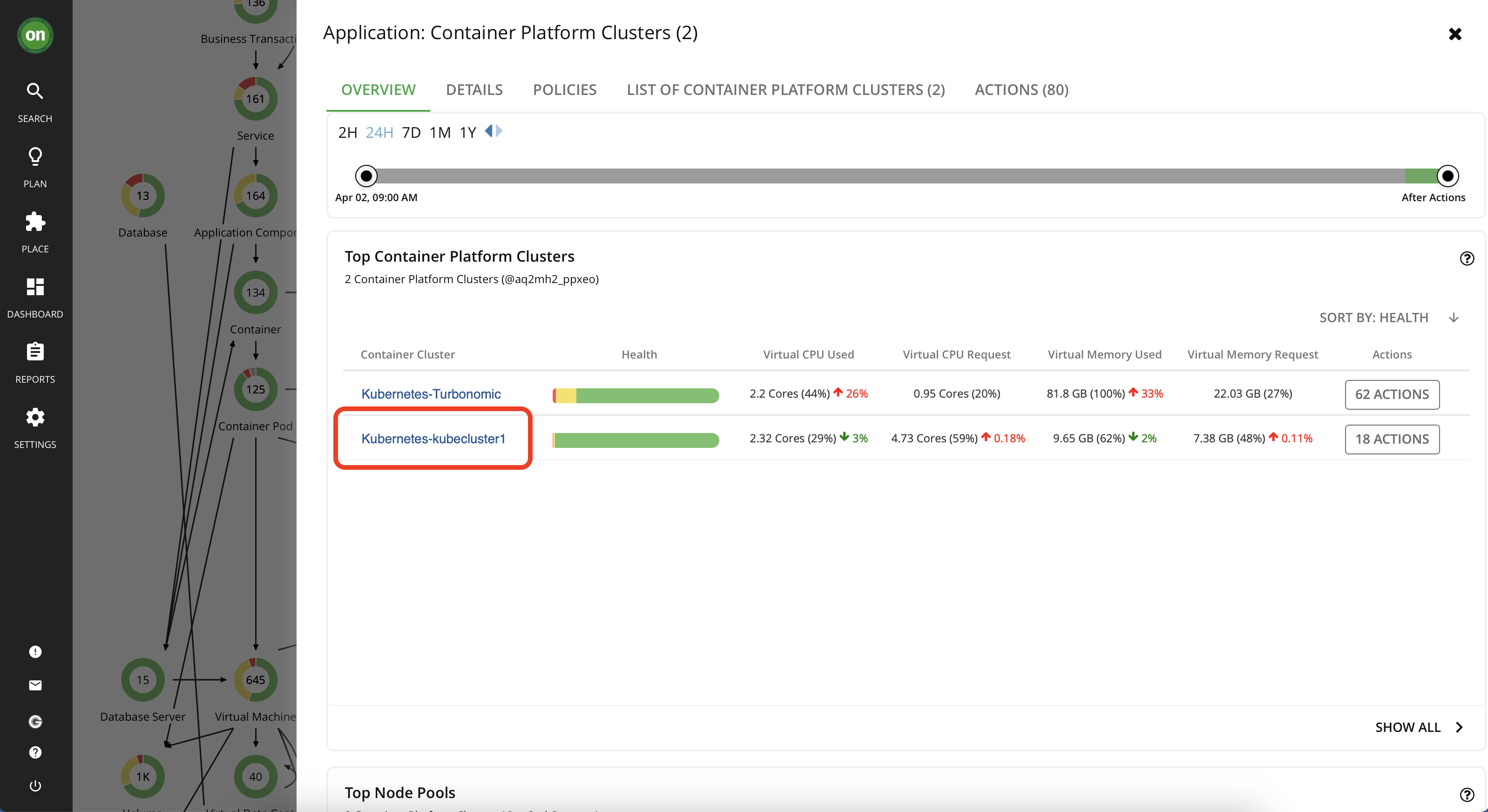Click the '22.03 GB (27%)' memory request value
This screenshot has width=1488, height=812.
1252,393
